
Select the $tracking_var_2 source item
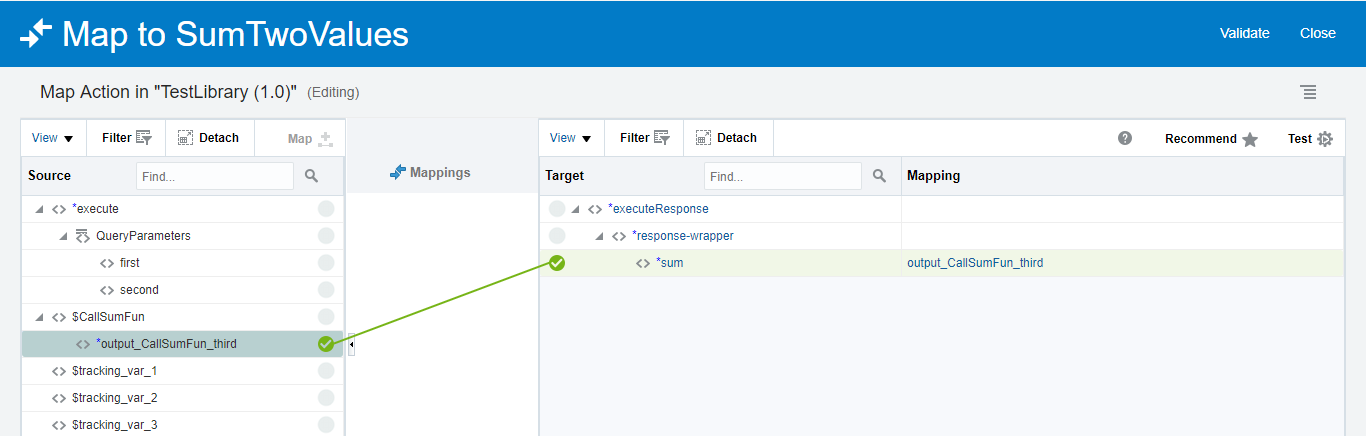coord(114,398)
